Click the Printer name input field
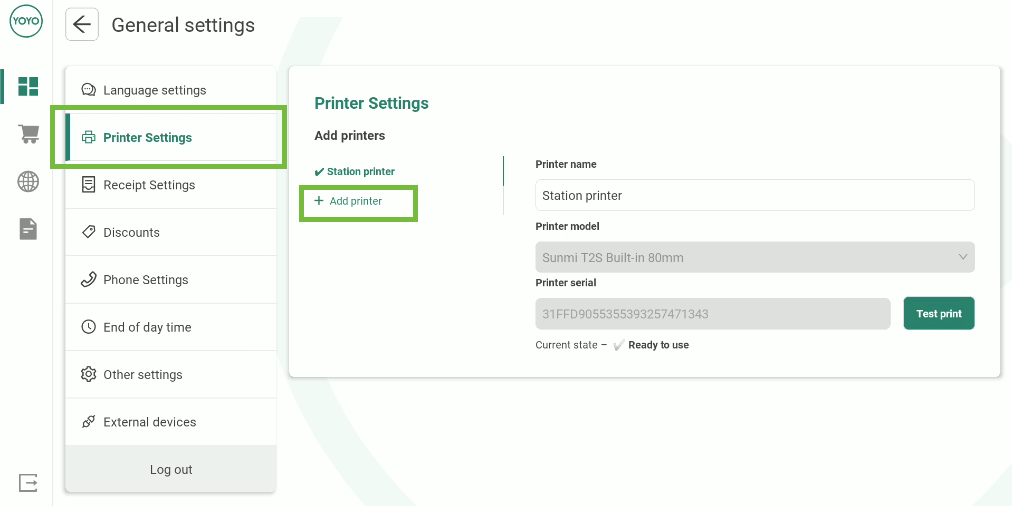This screenshot has height=506, width=1012. coord(754,195)
